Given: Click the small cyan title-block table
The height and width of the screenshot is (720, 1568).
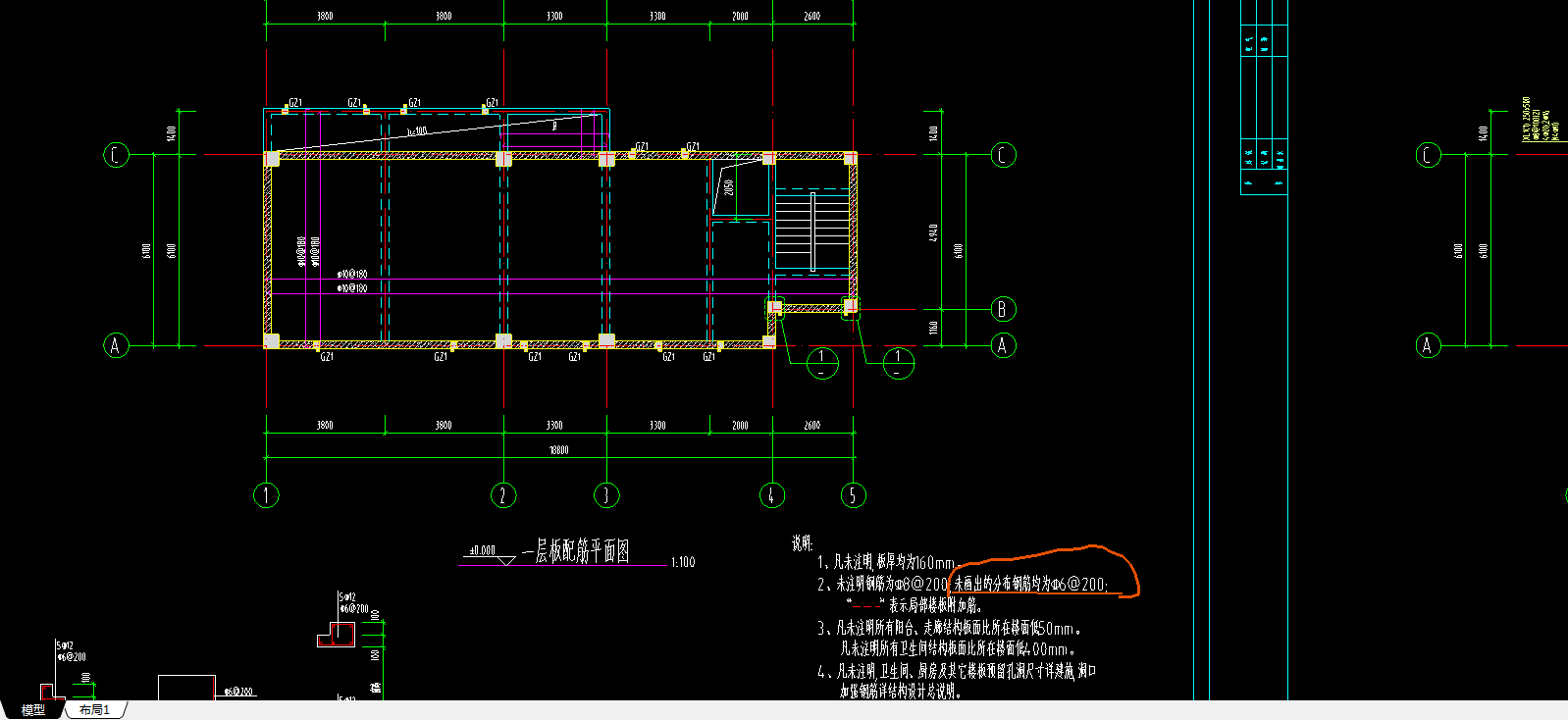Looking at the screenshot, I should pyautogui.click(x=1264, y=98).
